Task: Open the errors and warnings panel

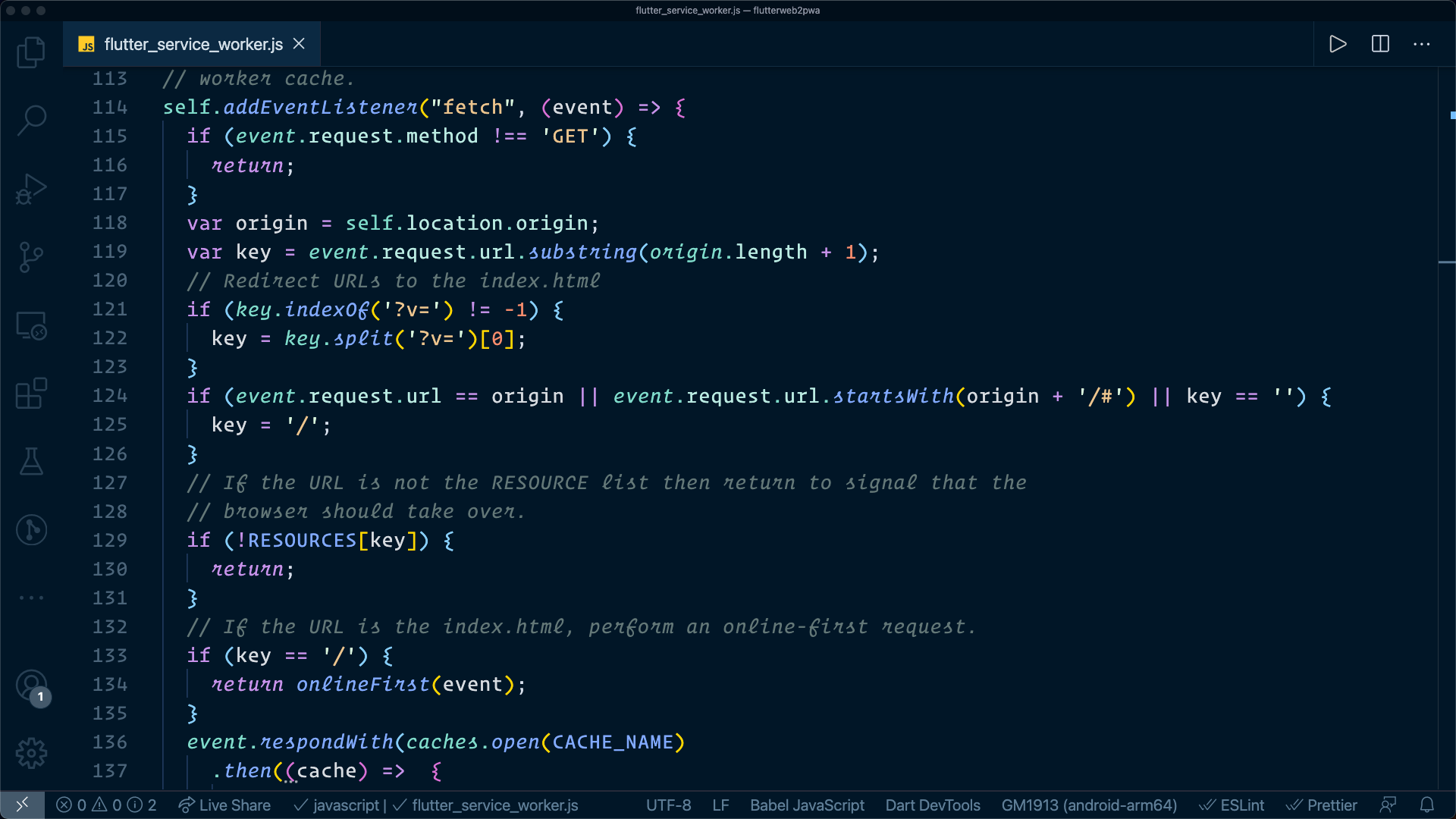Action: coord(106,805)
